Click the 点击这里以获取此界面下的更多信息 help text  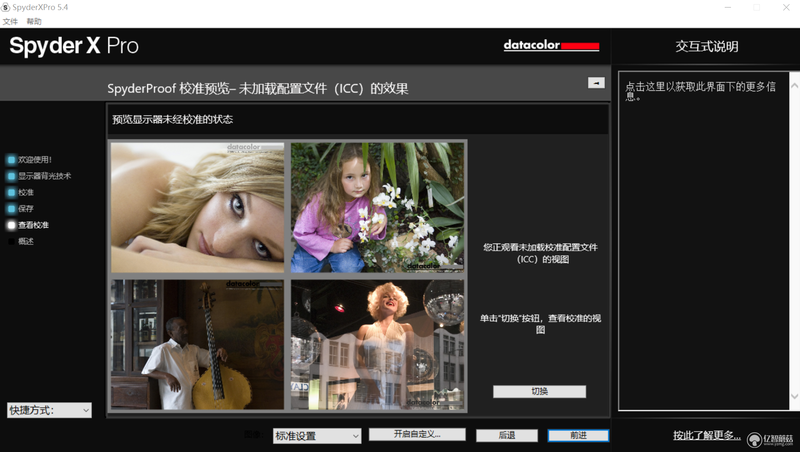tap(701, 91)
